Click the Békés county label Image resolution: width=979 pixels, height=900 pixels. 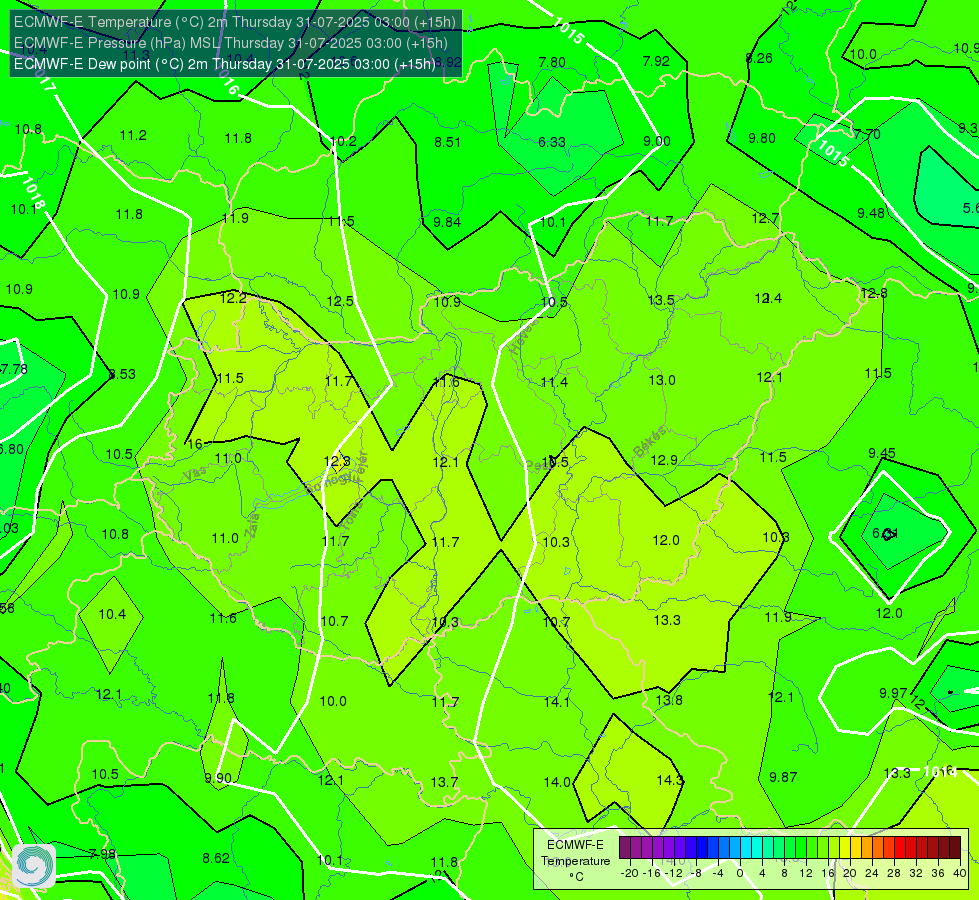click(x=650, y=442)
